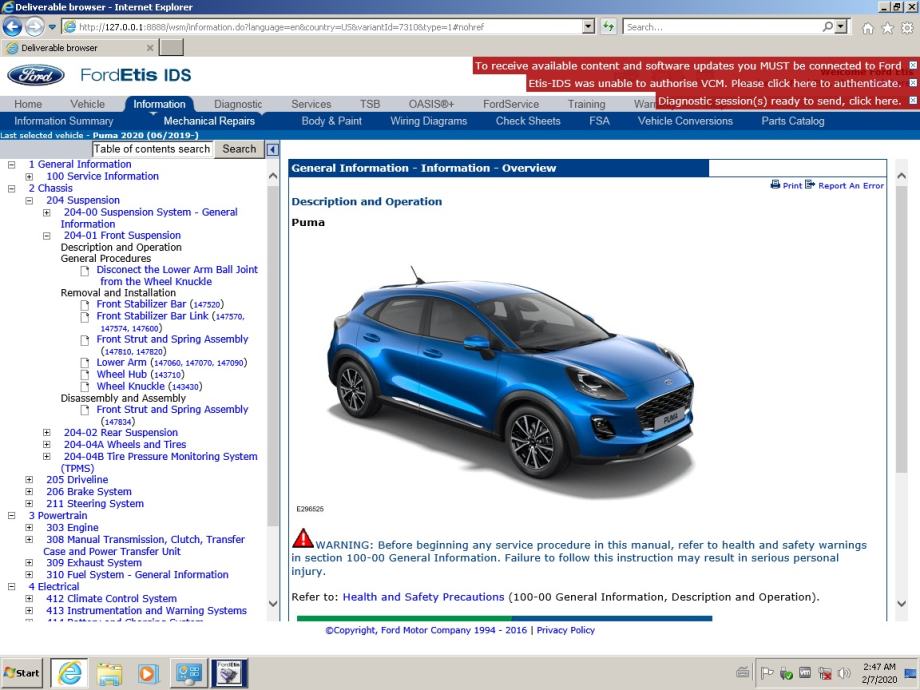Close the software updates connection notification

(912, 65)
